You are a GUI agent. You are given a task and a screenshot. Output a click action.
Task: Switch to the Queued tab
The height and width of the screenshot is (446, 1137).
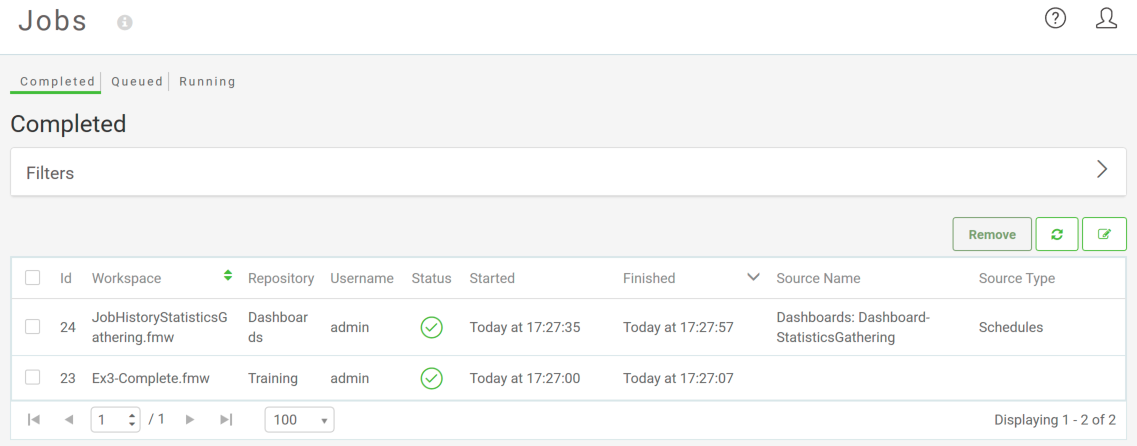[137, 81]
